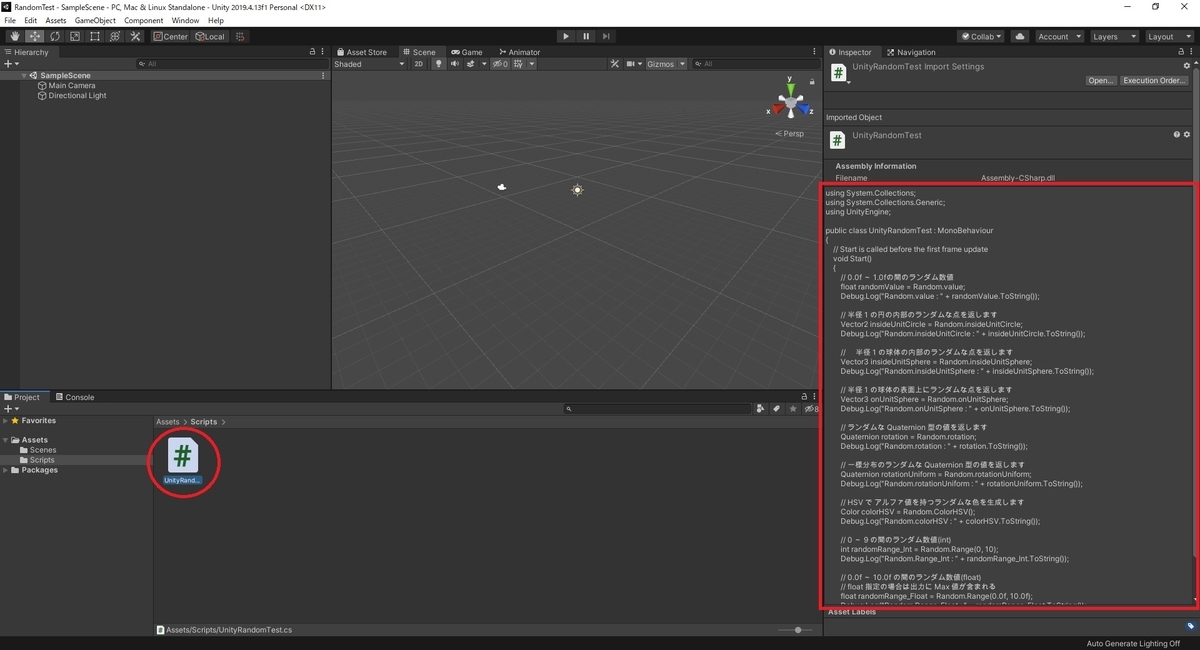1200x650 pixels.
Task: Toggle 2D scene view mode
Action: (419, 64)
